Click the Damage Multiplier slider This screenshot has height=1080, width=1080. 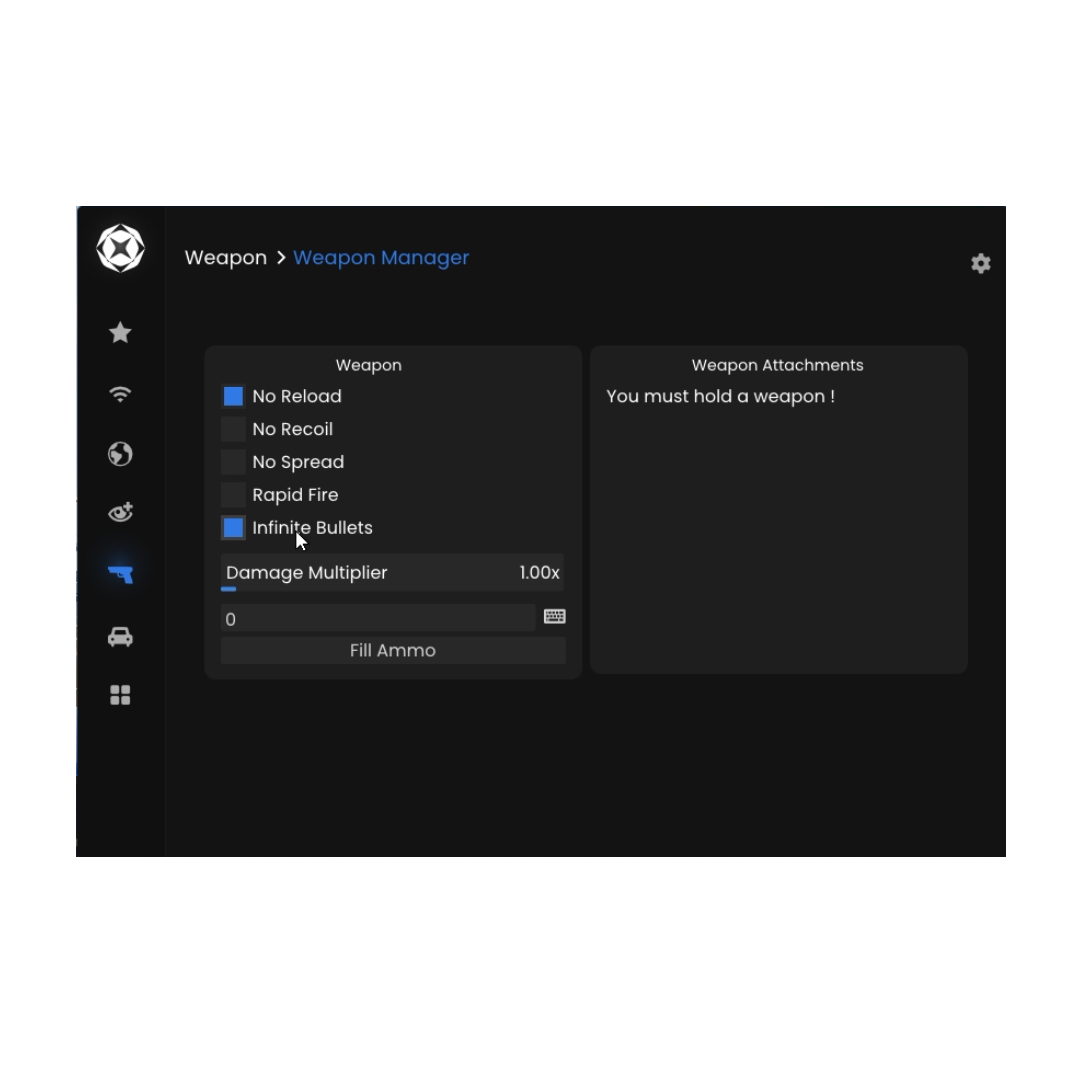(x=392, y=573)
